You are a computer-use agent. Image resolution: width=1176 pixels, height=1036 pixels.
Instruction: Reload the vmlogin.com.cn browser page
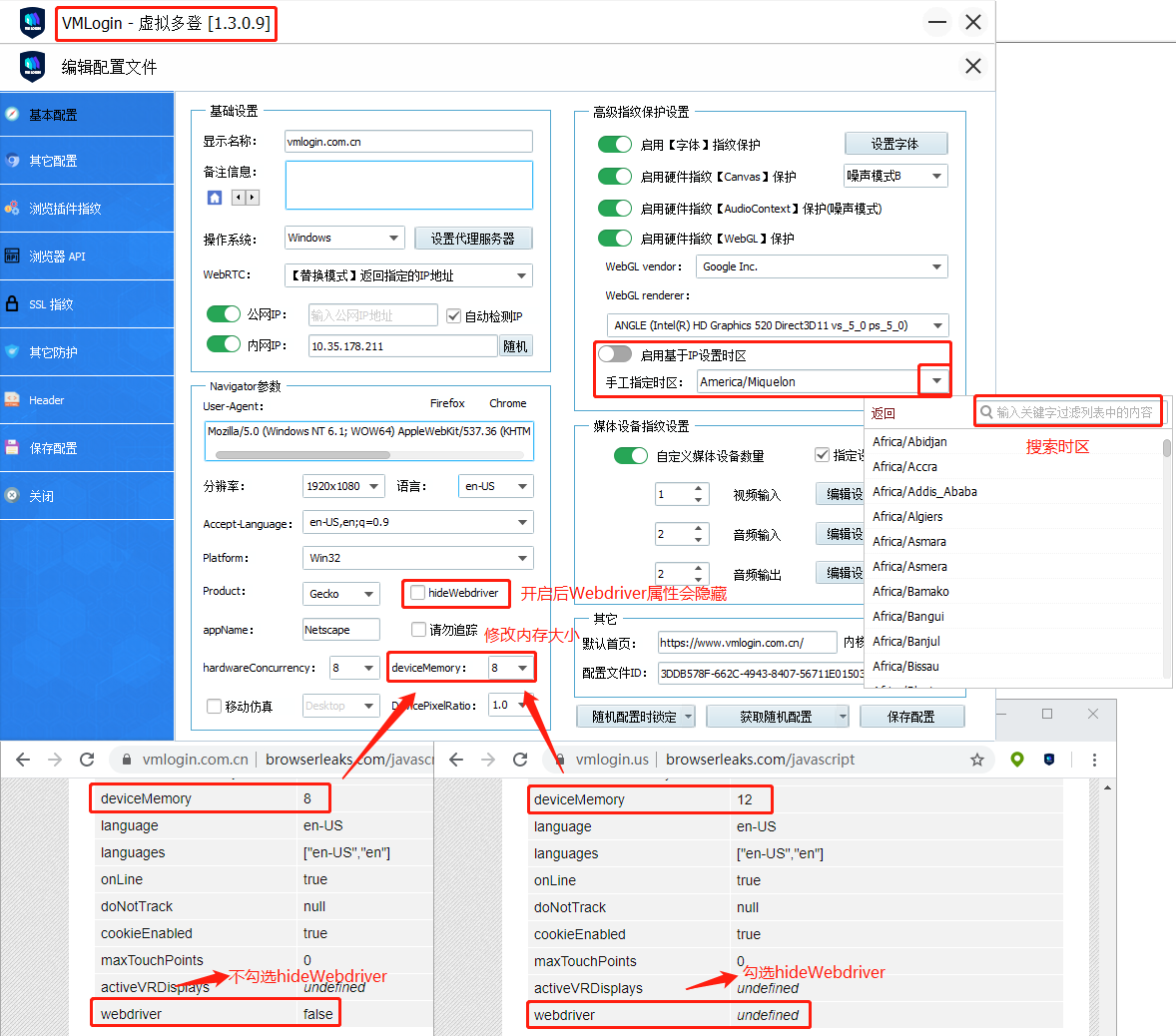(x=87, y=760)
